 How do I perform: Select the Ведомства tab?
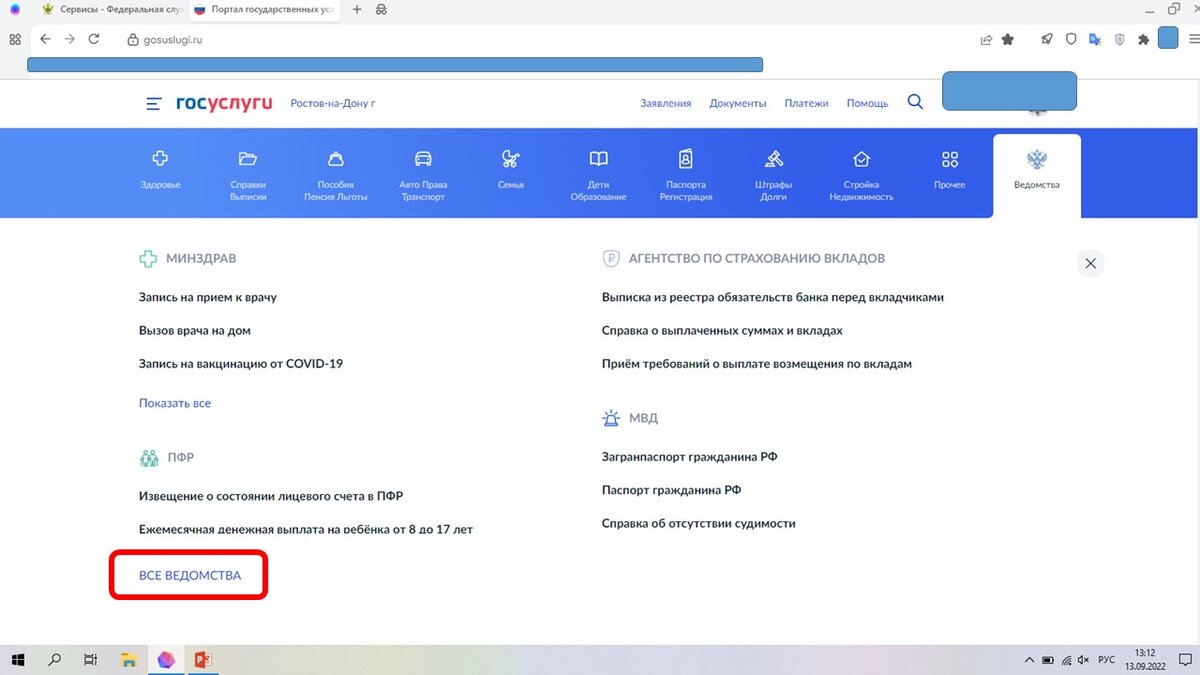1037,175
